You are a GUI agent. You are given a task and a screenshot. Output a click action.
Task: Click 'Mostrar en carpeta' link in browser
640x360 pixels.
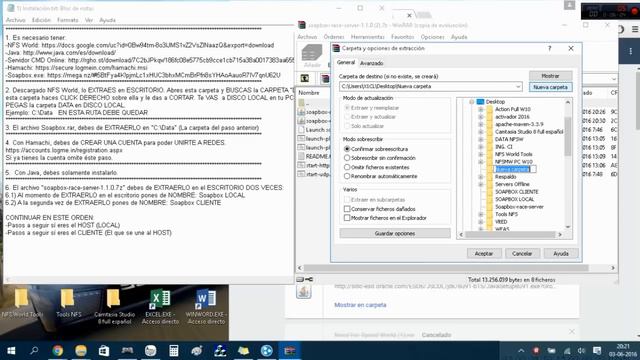[x=360, y=305]
